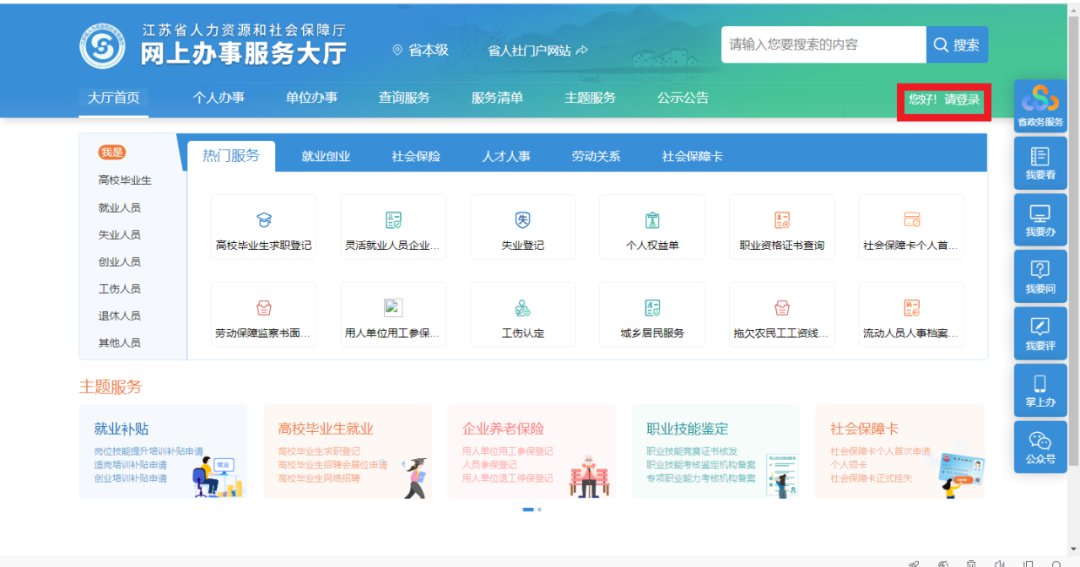
Task: Switch to the 社会保险 tab
Action: [x=416, y=157]
